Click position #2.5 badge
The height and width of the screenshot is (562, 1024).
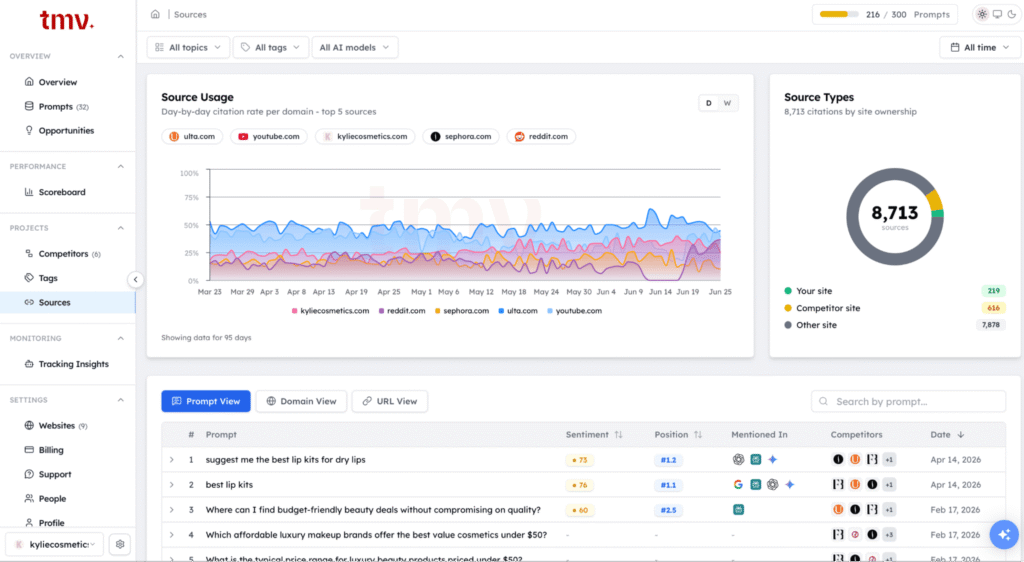(668, 510)
